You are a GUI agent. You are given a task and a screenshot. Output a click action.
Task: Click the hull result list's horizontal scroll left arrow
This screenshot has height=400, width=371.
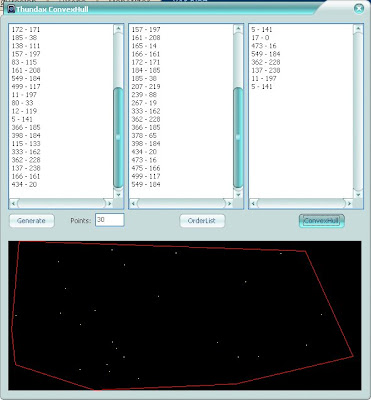pos(253,203)
